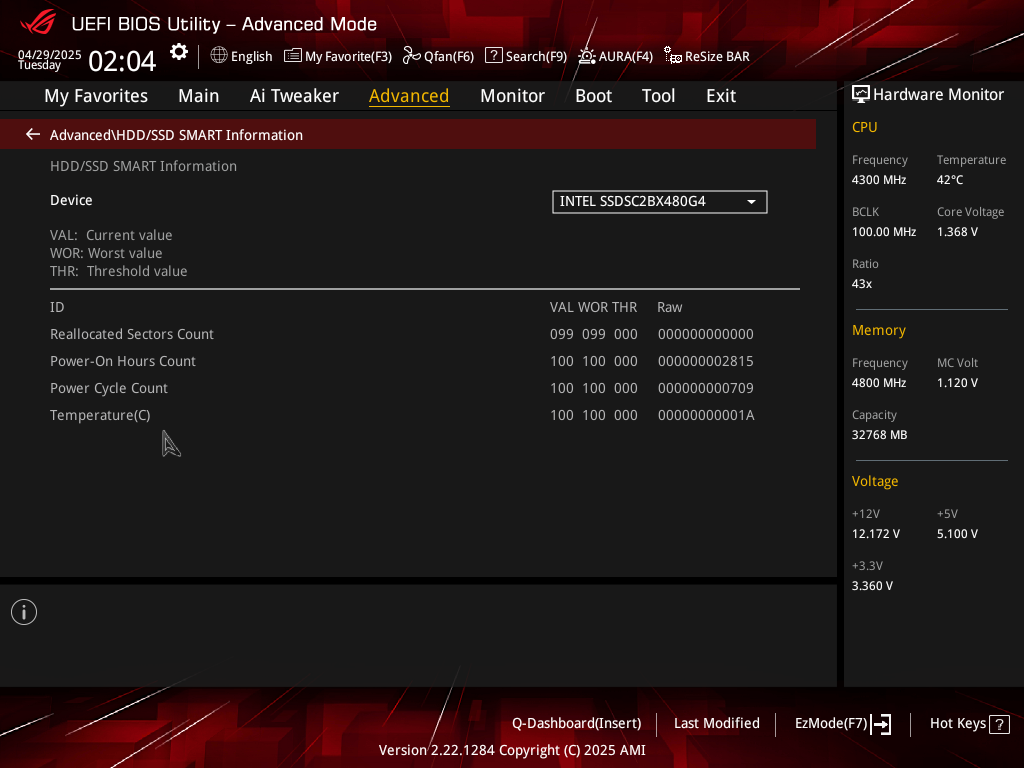Click the globe icon for English language
The height and width of the screenshot is (768, 1024).
[x=219, y=56]
